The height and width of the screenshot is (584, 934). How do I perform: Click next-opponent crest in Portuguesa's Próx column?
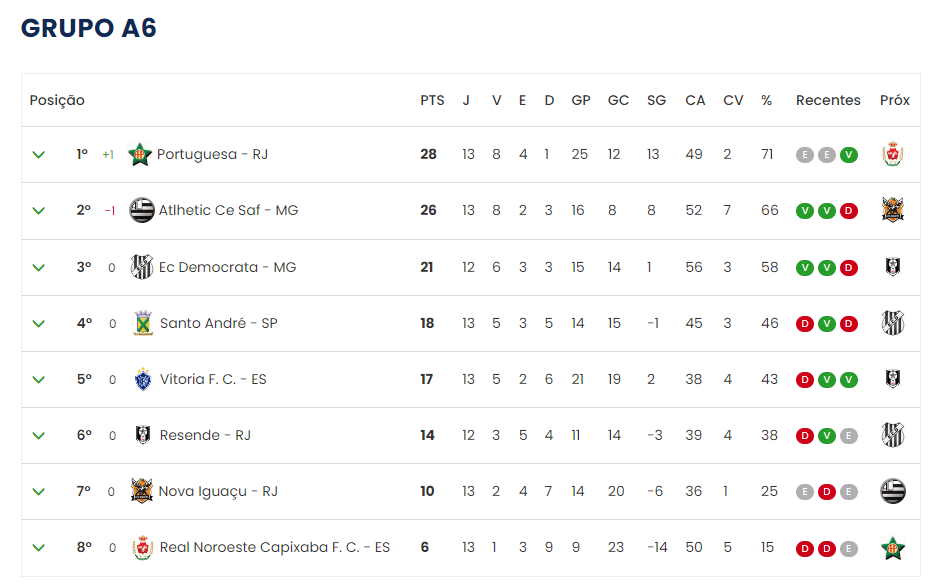tap(893, 155)
